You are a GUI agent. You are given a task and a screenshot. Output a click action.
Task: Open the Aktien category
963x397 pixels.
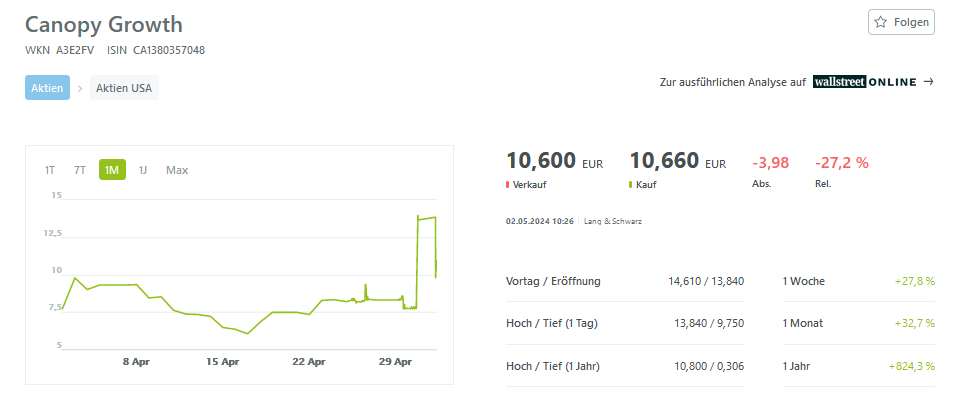pyautogui.click(x=47, y=88)
